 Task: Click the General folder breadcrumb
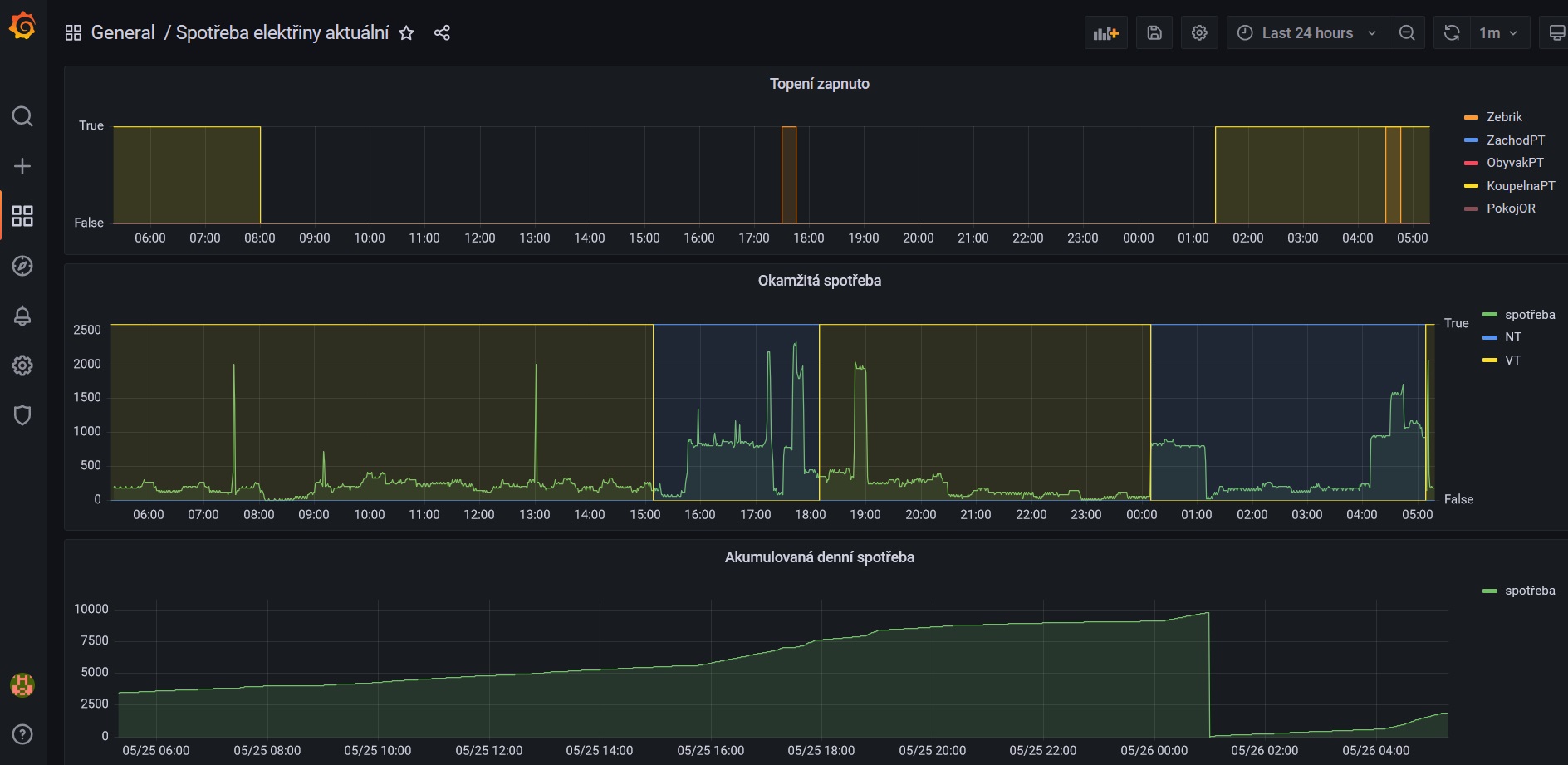[123, 32]
